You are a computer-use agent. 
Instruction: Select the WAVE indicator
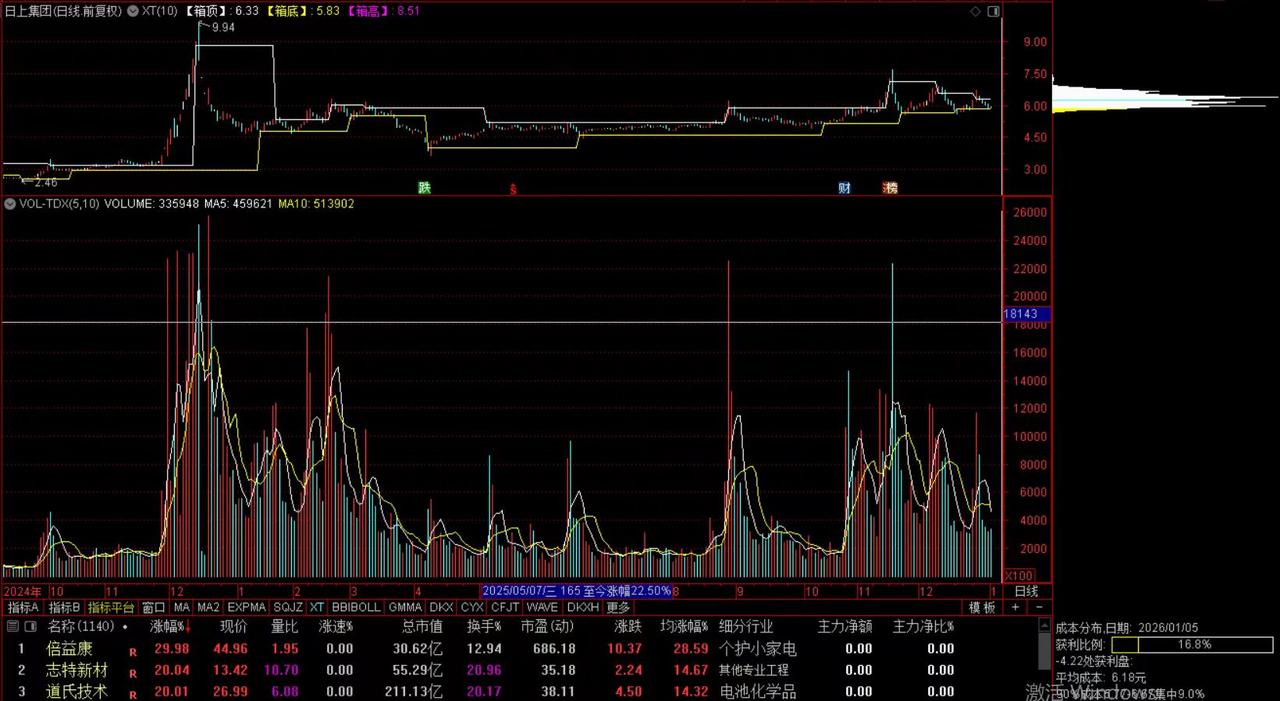click(x=543, y=607)
